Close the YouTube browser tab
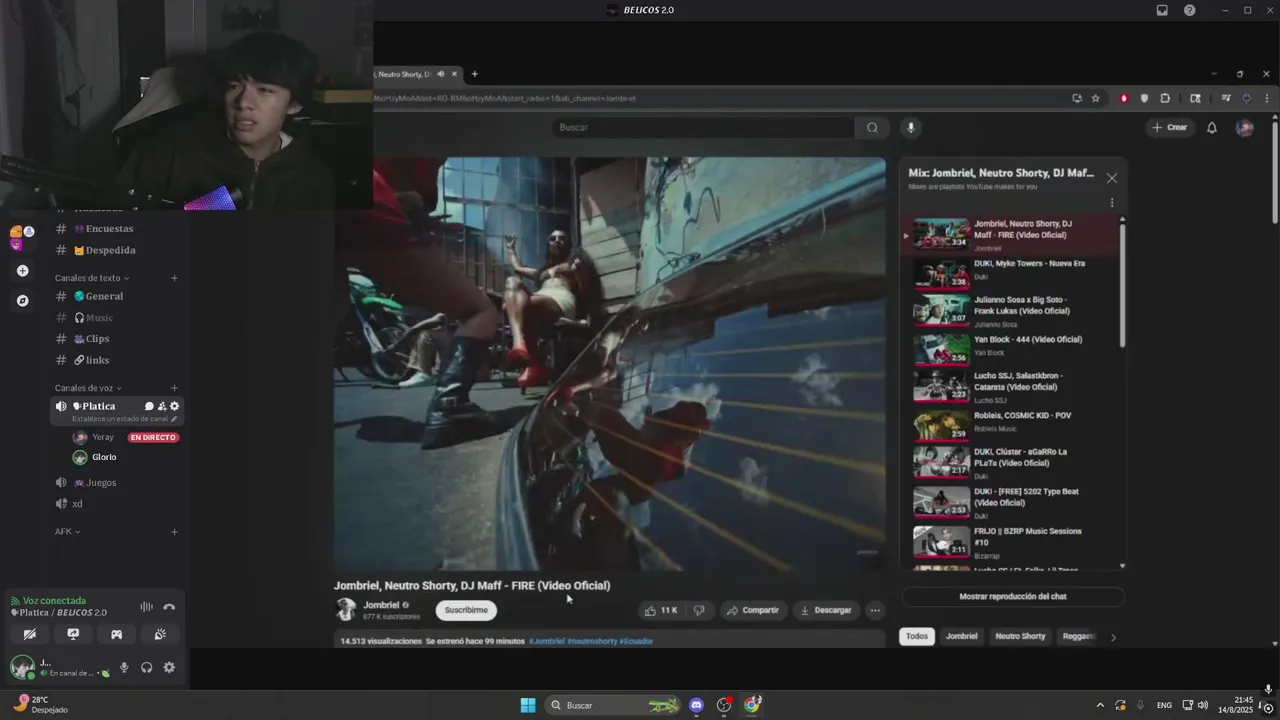Screen dimensions: 1280x720 [454, 74]
